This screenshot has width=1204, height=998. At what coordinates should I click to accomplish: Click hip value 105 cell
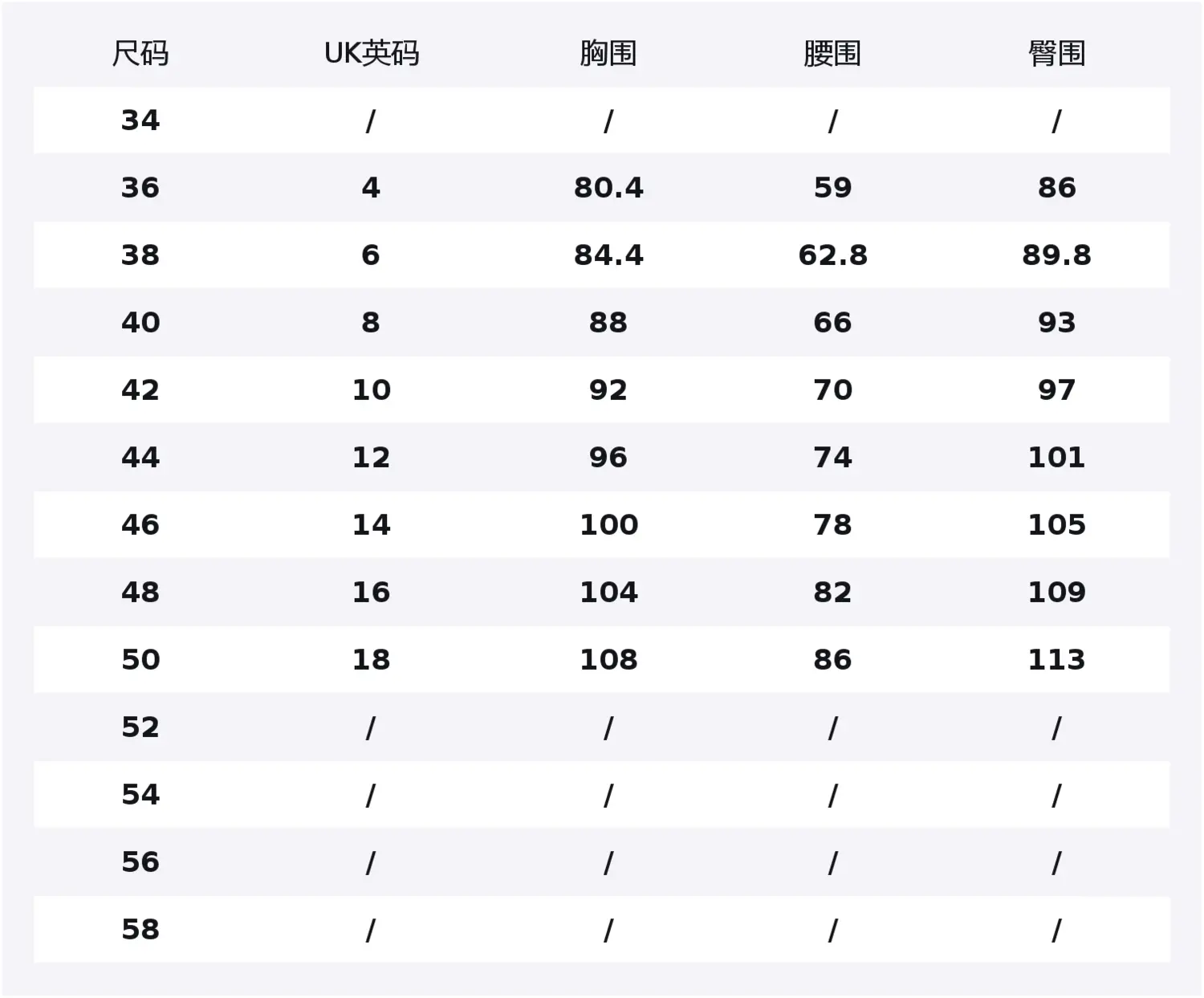[1056, 525]
